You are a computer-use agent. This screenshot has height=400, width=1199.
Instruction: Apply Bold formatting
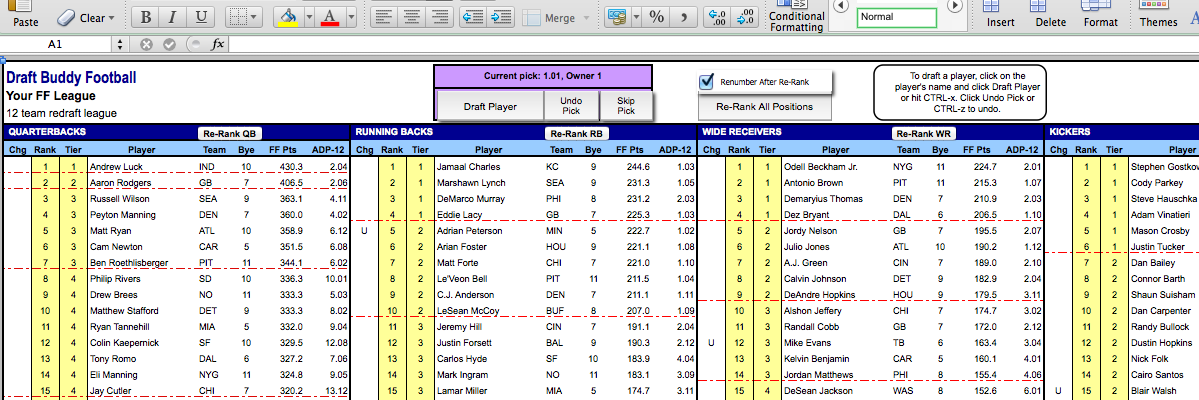coord(146,18)
